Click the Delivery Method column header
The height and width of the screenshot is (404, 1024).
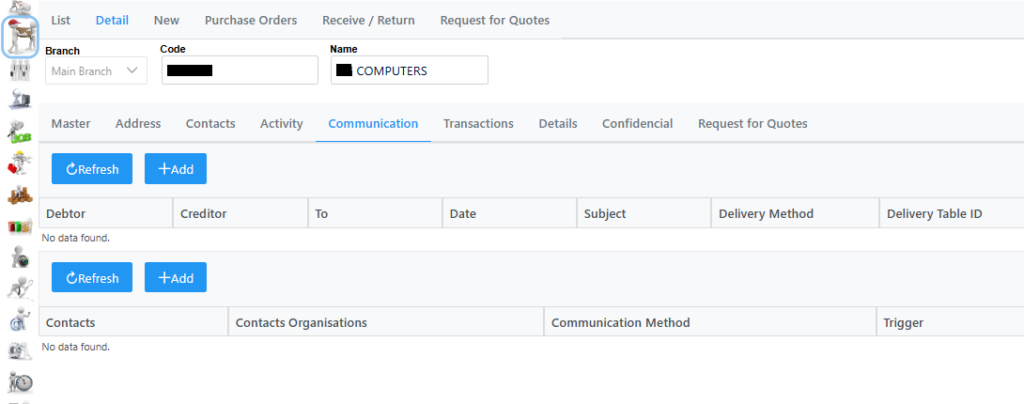point(766,214)
